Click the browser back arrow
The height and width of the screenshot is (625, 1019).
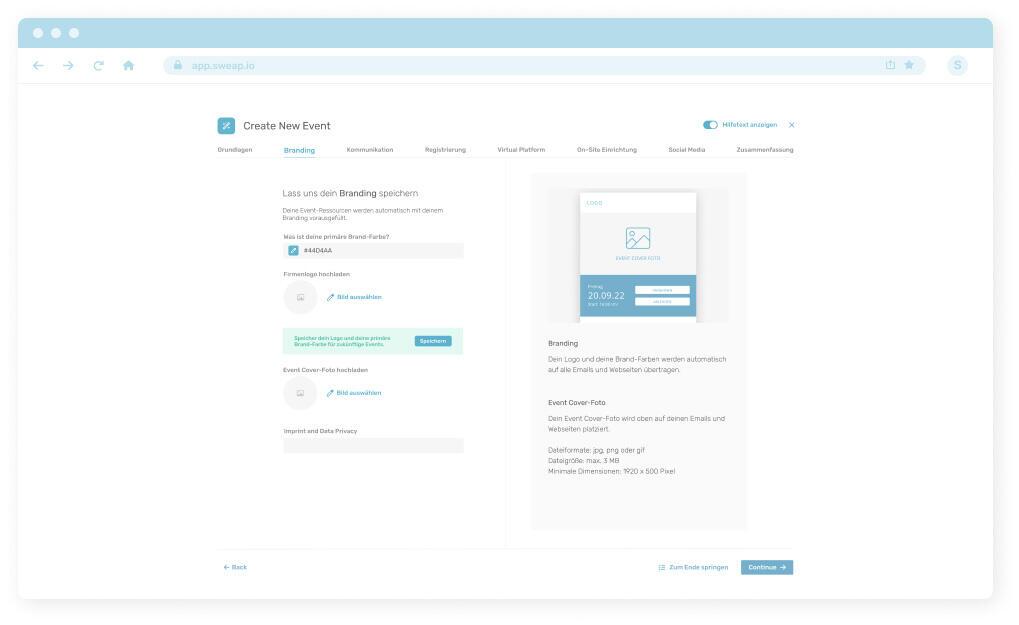[x=38, y=65]
